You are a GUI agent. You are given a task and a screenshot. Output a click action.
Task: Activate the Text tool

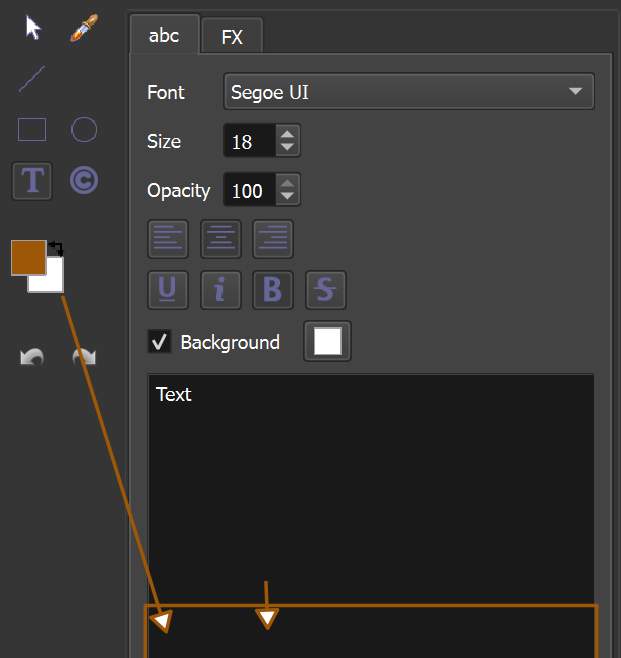pyautogui.click(x=32, y=181)
